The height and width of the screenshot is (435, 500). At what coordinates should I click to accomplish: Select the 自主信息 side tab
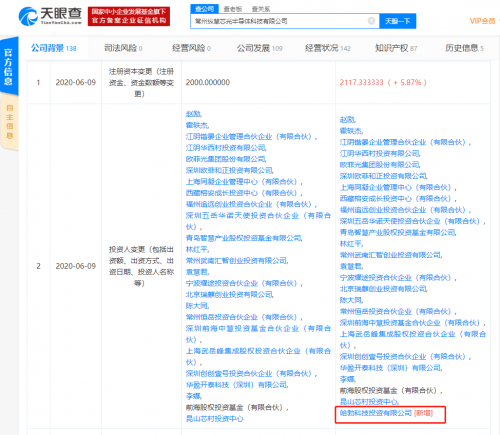9,122
